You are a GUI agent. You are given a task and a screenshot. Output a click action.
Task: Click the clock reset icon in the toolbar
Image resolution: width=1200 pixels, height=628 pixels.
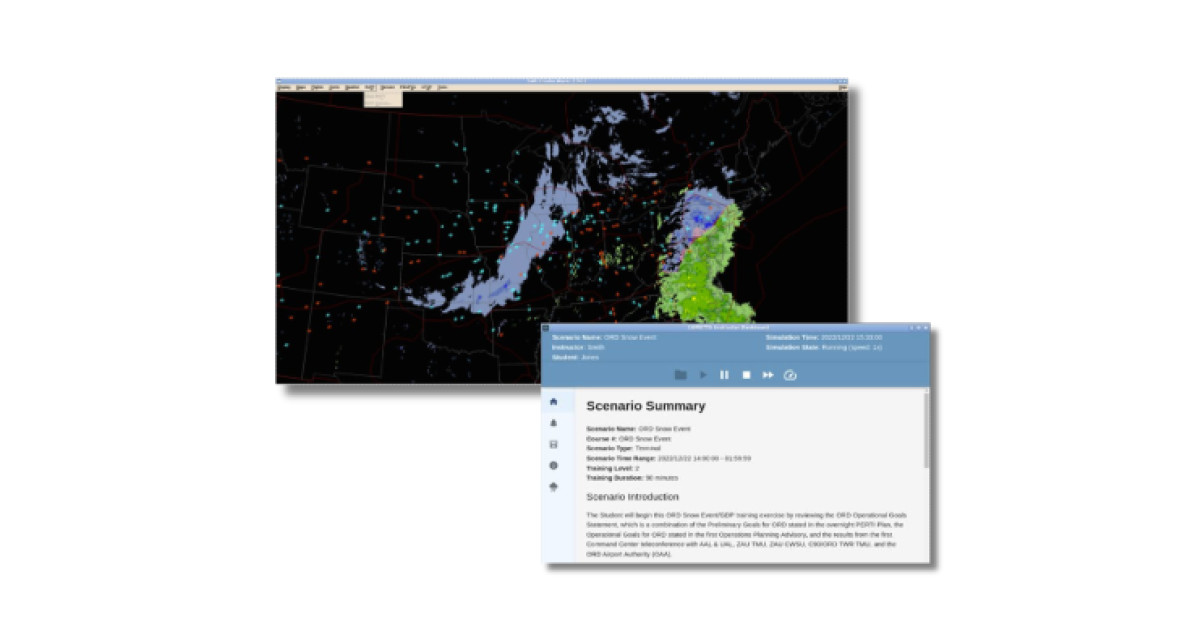coord(790,375)
